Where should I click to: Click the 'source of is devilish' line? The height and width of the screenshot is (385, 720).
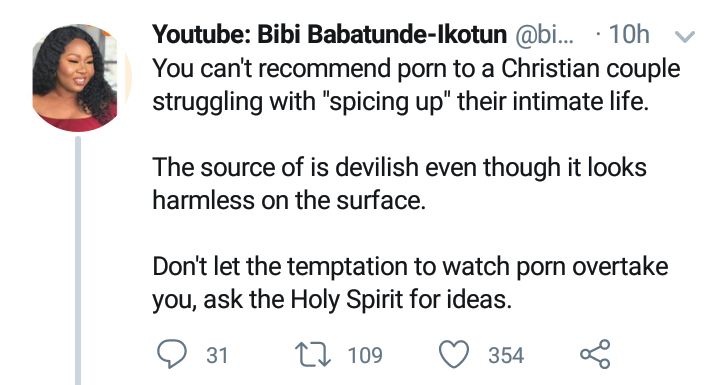399,167
